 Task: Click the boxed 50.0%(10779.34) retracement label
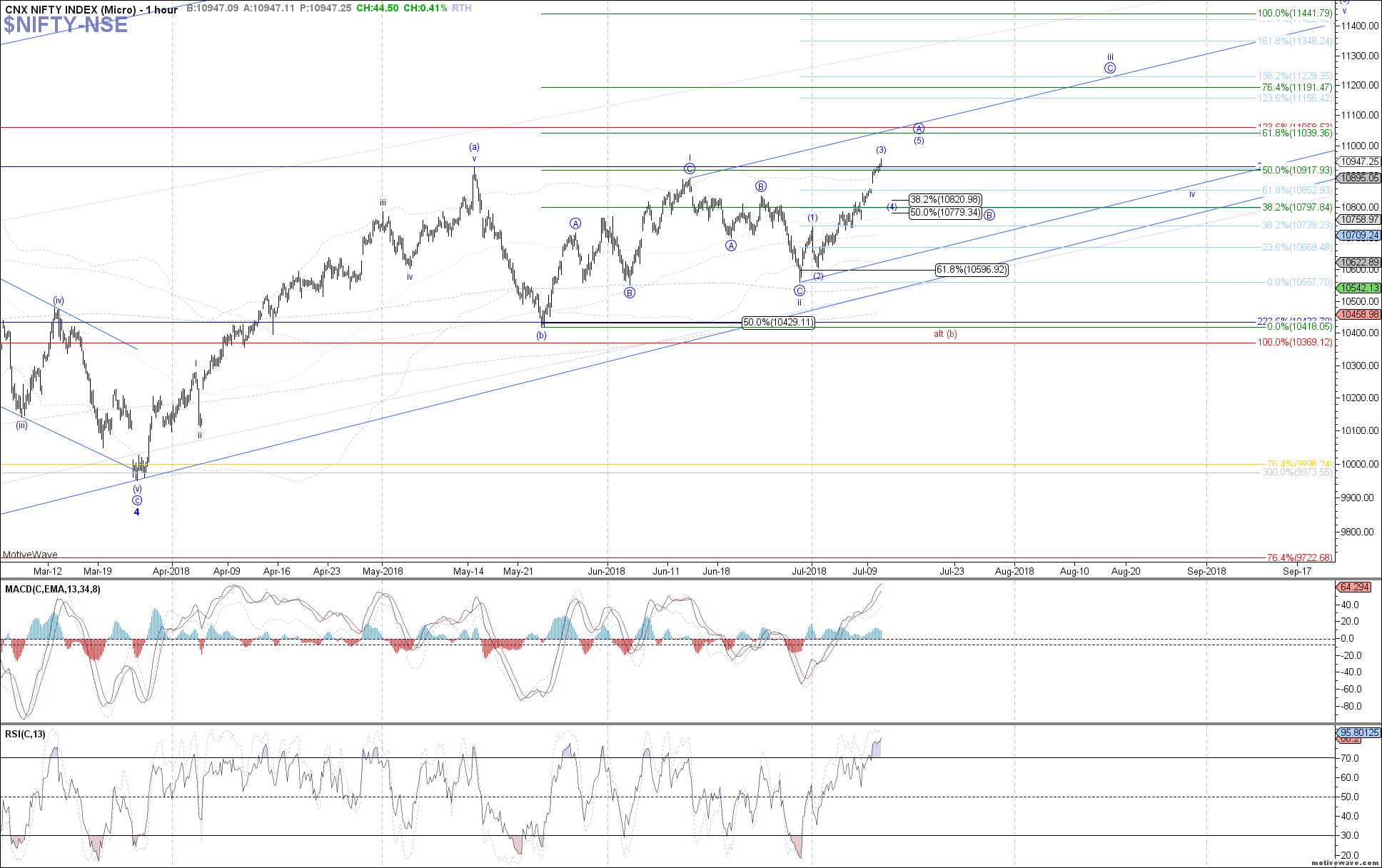point(945,213)
